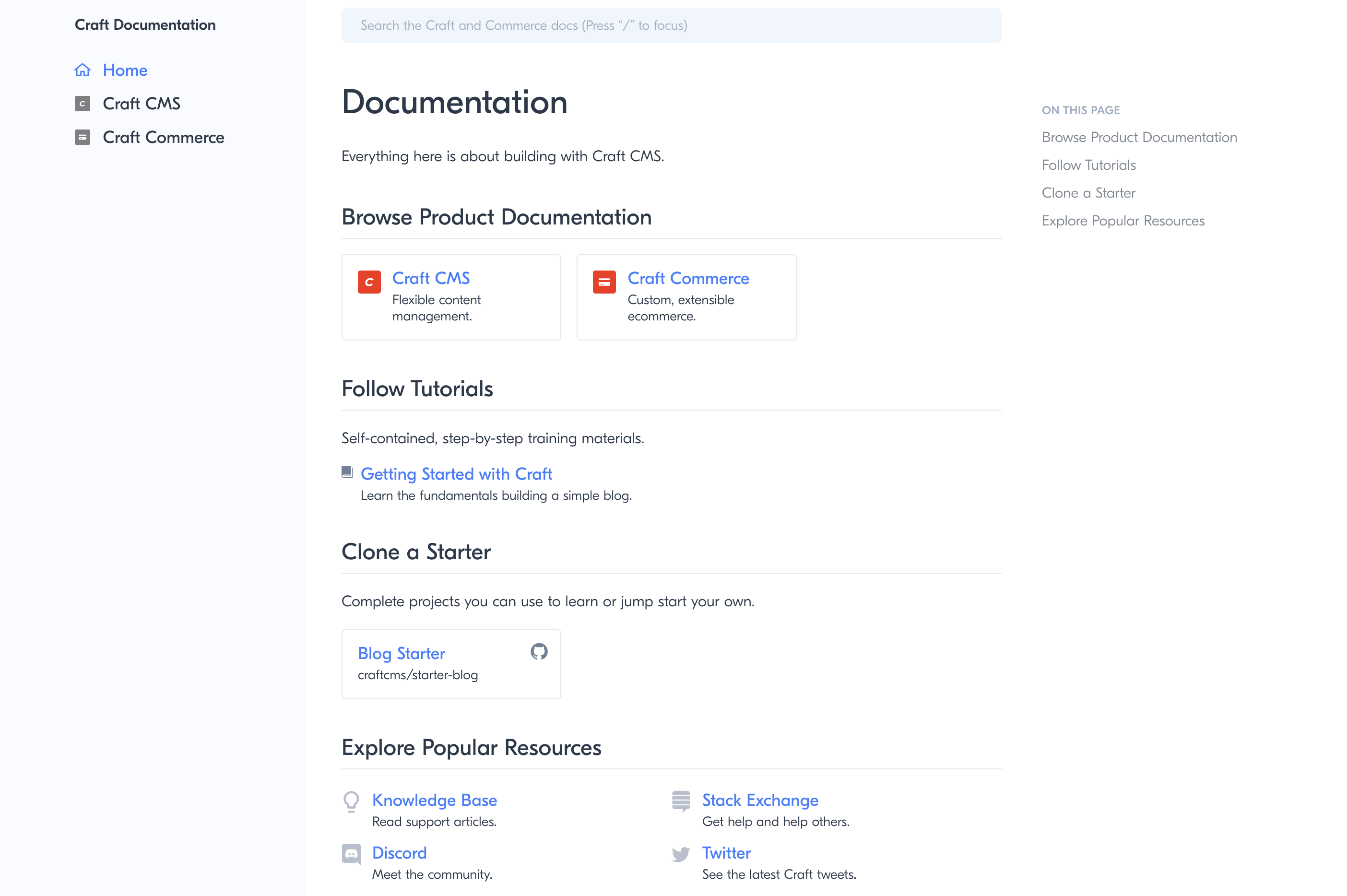Click the 'Custom, extensible ecommerce.' card description
Image resolution: width=1347 pixels, height=896 pixels.
coord(681,308)
